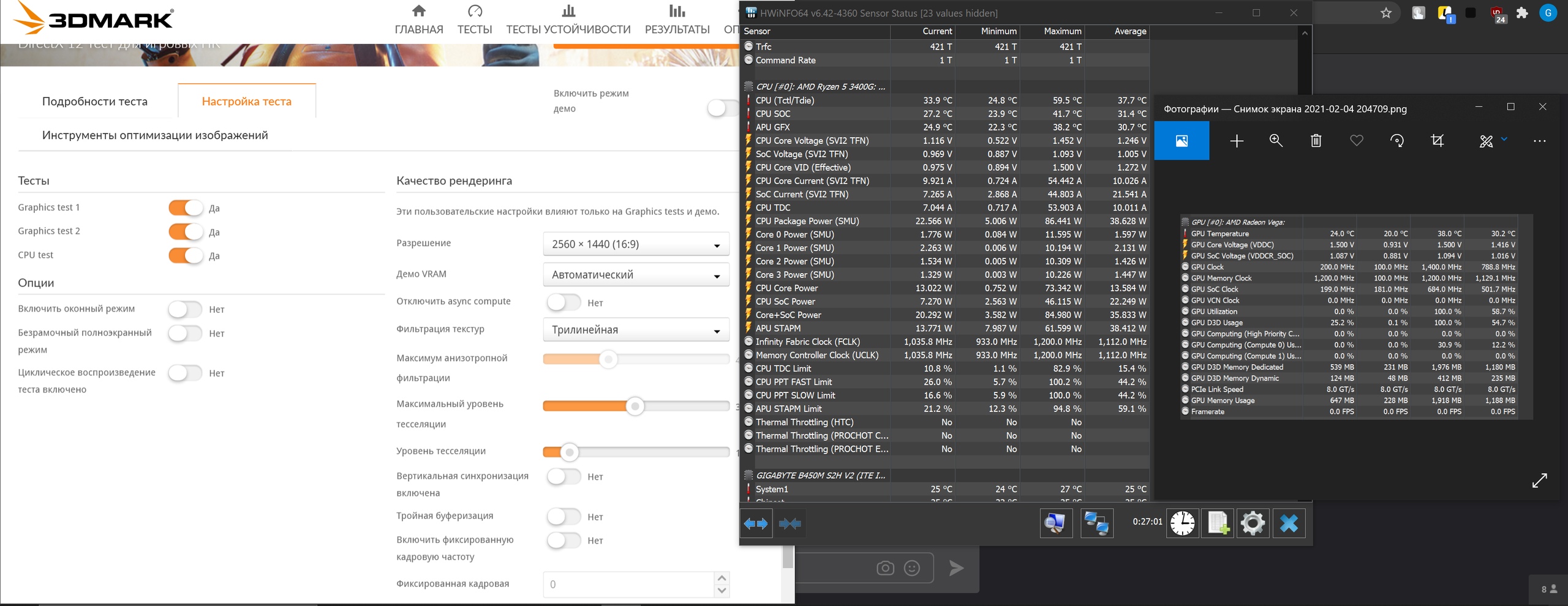Expand HWiNFO columns with the outward arrows
This screenshot has height=606, width=1568.
pos(756,523)
